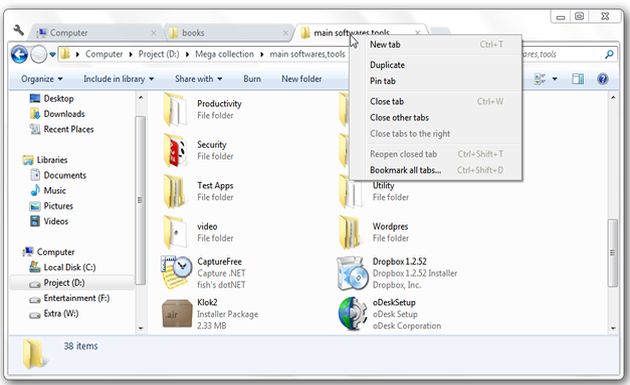Click the '38 items' status text

80,346
